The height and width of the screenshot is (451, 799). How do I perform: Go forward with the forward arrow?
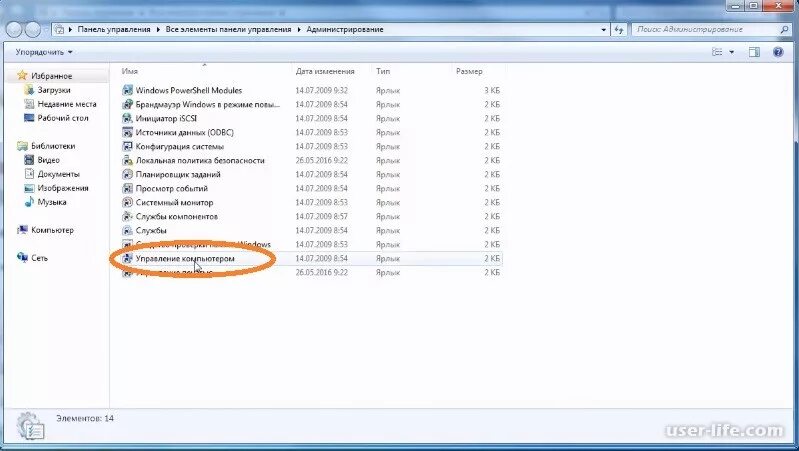point(33,30)
